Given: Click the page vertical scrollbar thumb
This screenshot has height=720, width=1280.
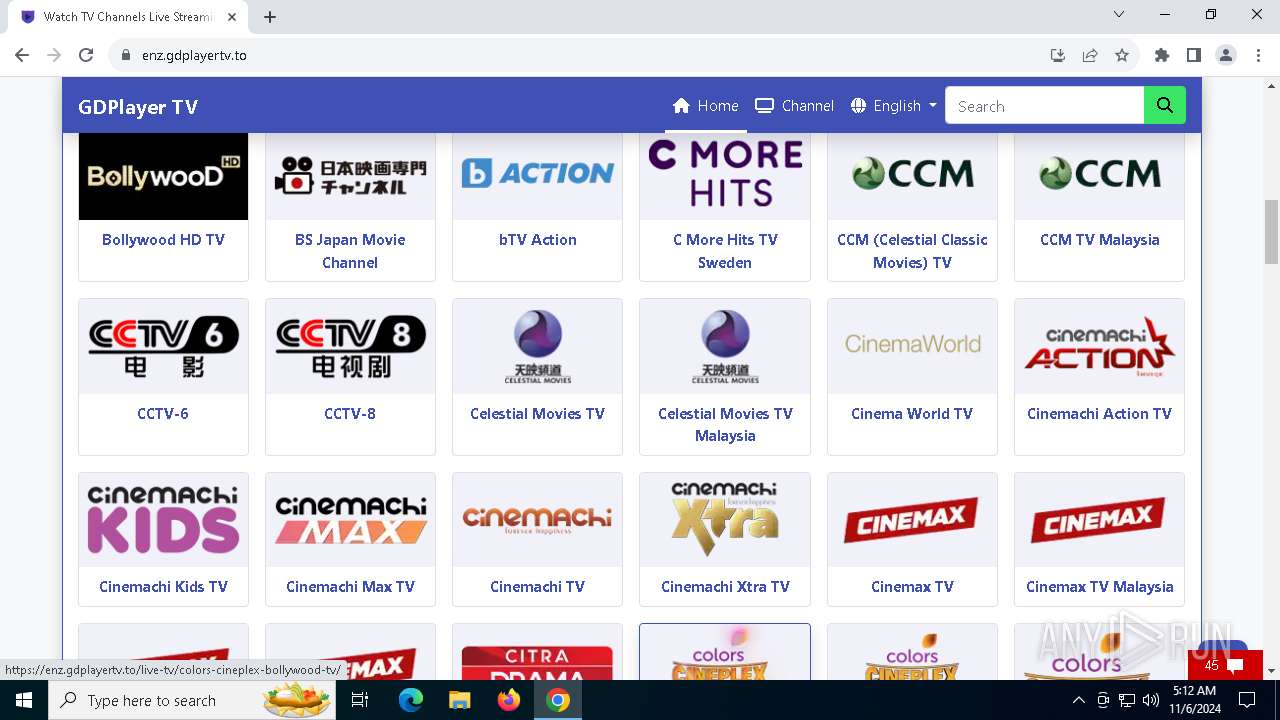Looking at the screenshot, I should 1271,231.
